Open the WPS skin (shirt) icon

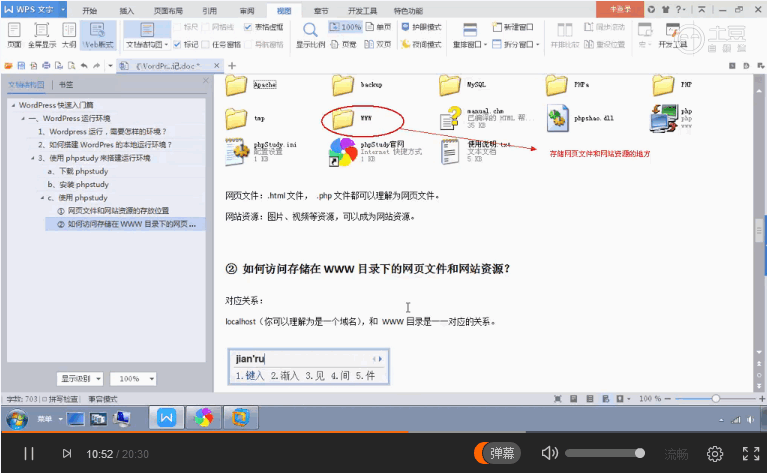coord(665,9)
